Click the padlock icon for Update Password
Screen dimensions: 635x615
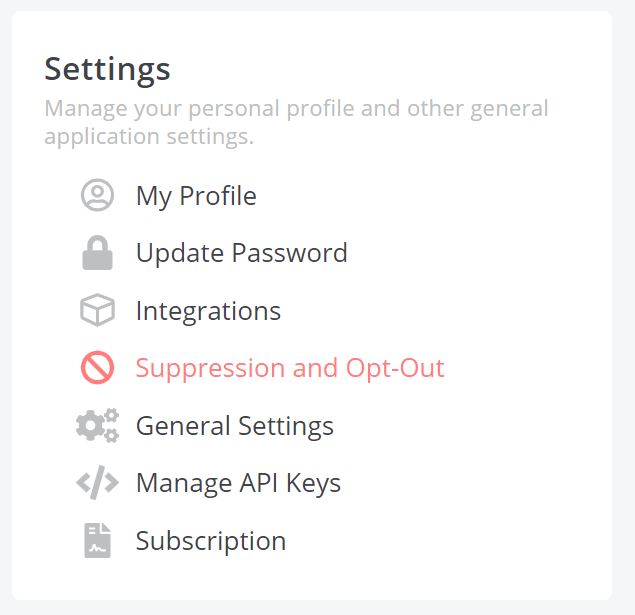(97, 253)
